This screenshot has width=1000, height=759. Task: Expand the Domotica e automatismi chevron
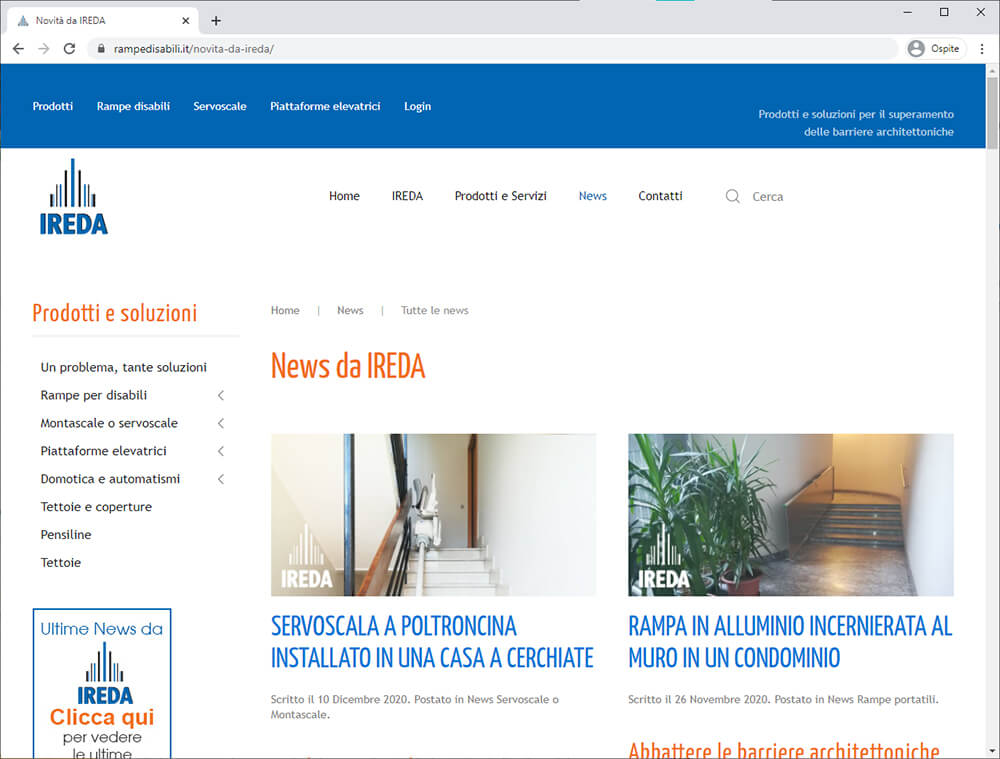[221, 479]
